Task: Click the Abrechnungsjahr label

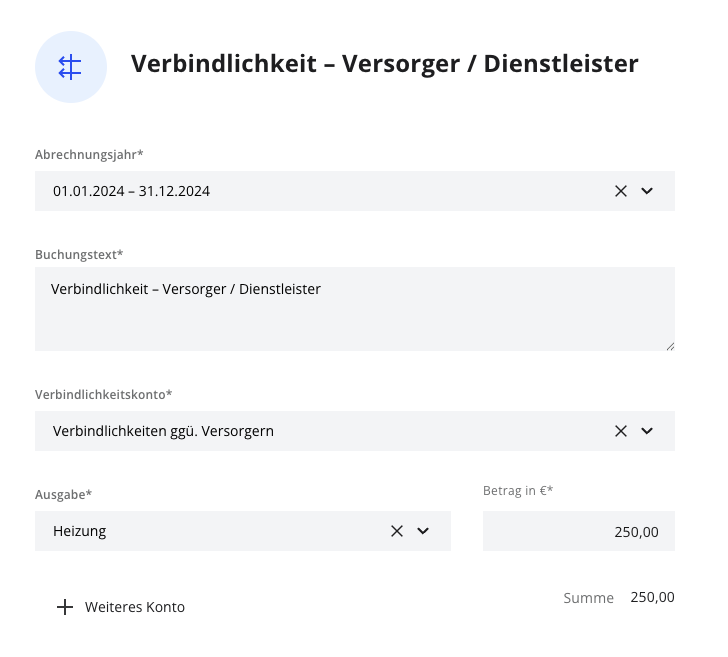Action: [89, 154]
